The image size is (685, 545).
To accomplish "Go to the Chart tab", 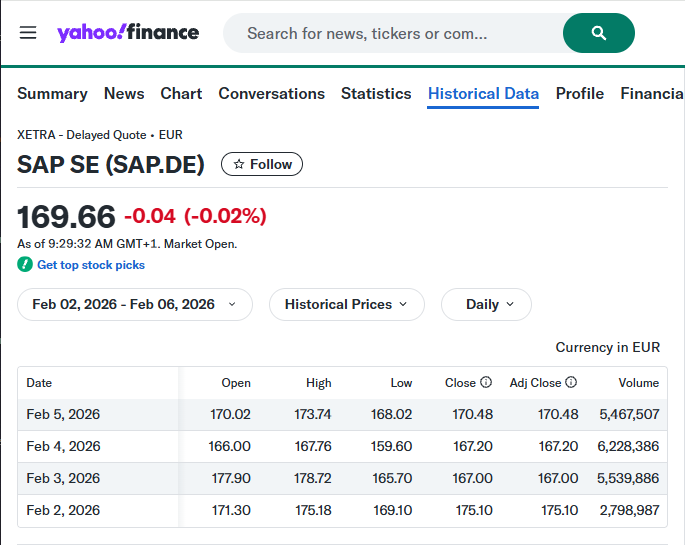I will [x=181, y=93].
